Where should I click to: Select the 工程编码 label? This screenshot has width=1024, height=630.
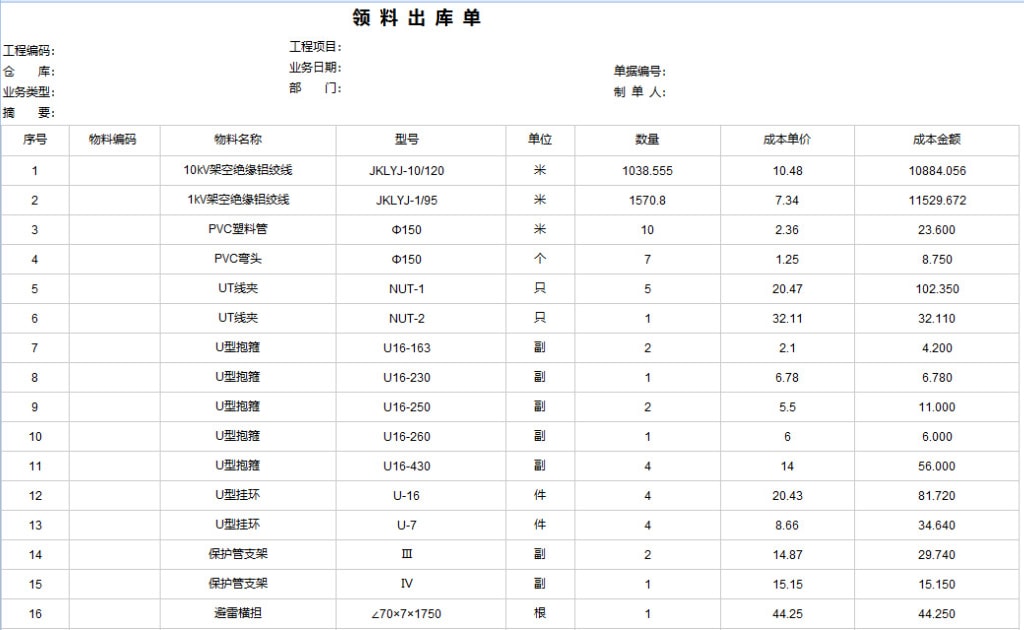29,51
